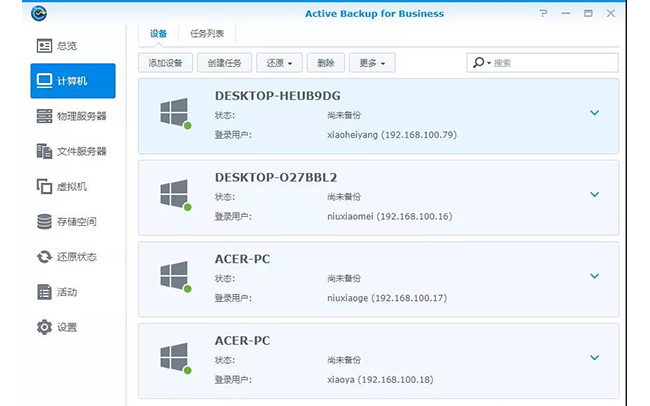
Task: Open the 总览 overview section icon
Action: (44, 46)
